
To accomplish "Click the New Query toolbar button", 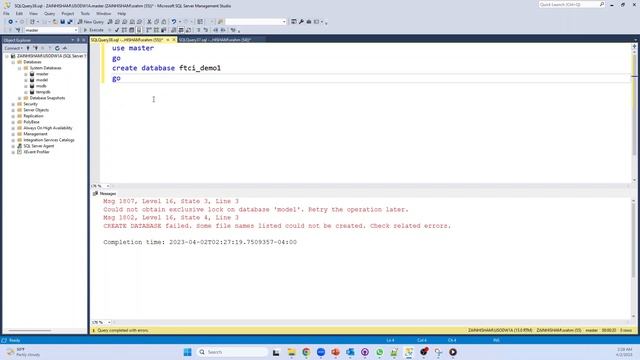I will click(91, 22).
